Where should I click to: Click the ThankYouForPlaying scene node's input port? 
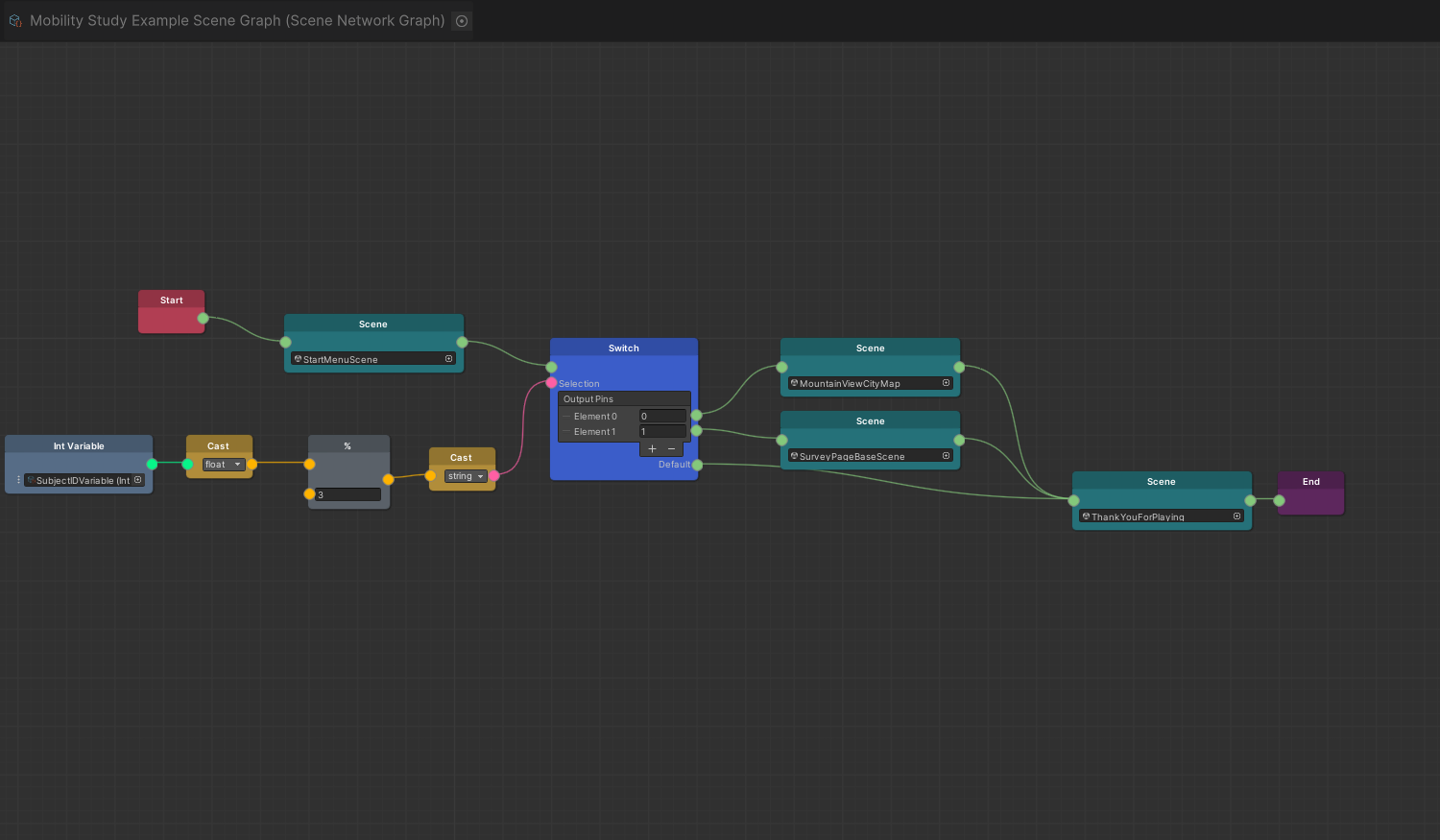tap(1073, 500)
